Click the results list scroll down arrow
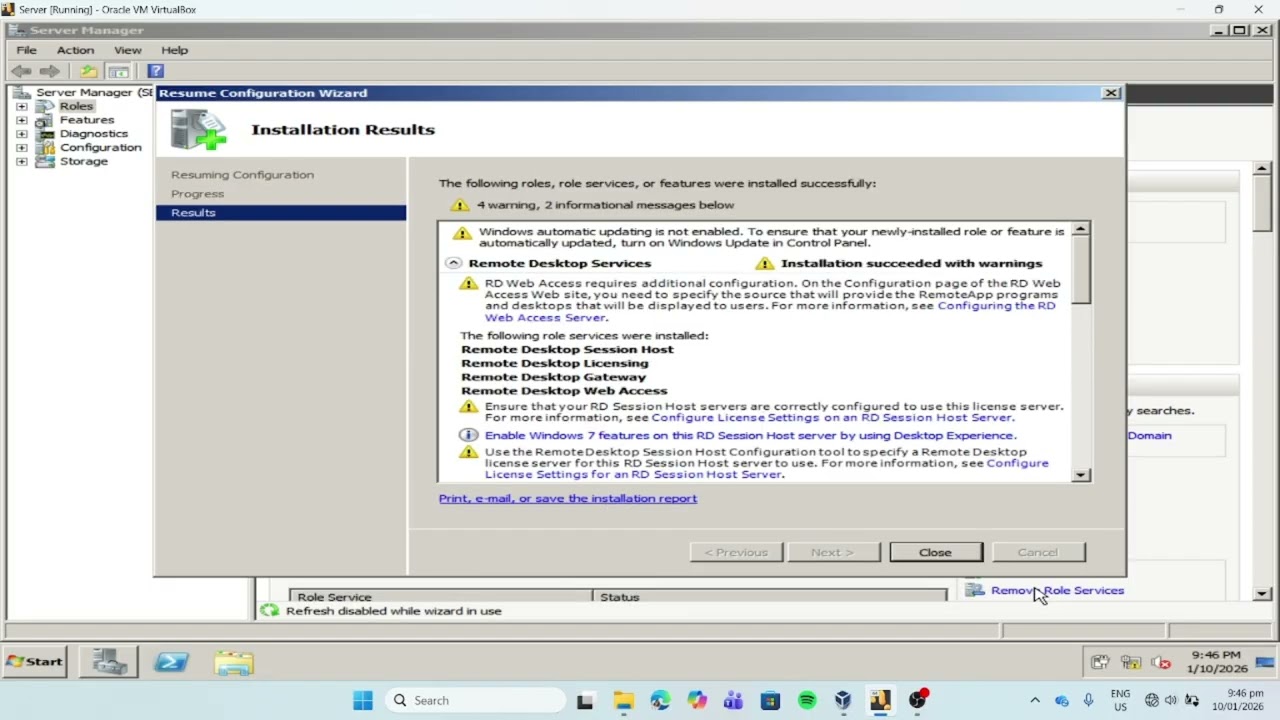Image resolution: width=1280 pixels, height=720 pixels. tap(1080, 475)
